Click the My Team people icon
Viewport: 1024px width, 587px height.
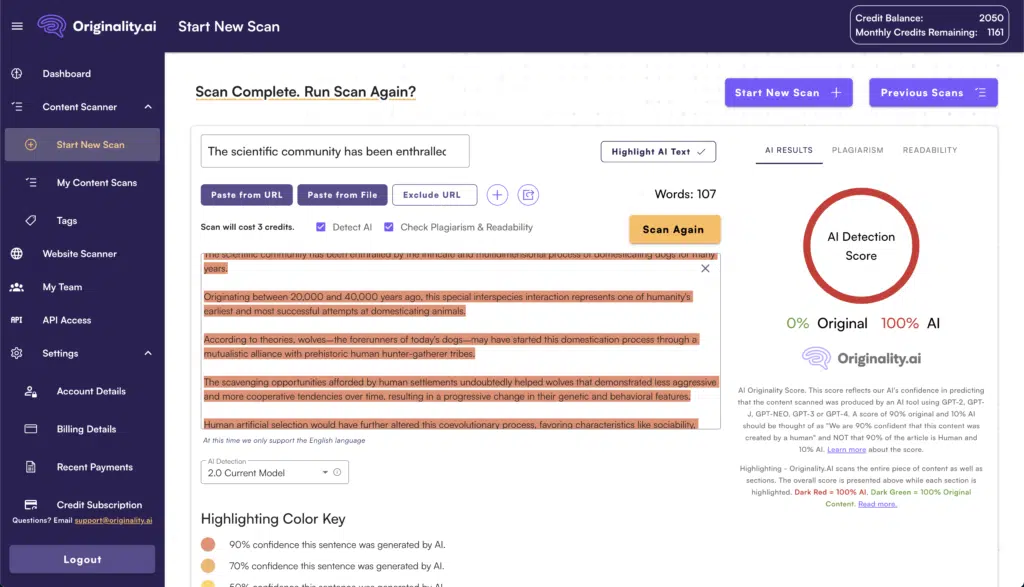point(17,287)
